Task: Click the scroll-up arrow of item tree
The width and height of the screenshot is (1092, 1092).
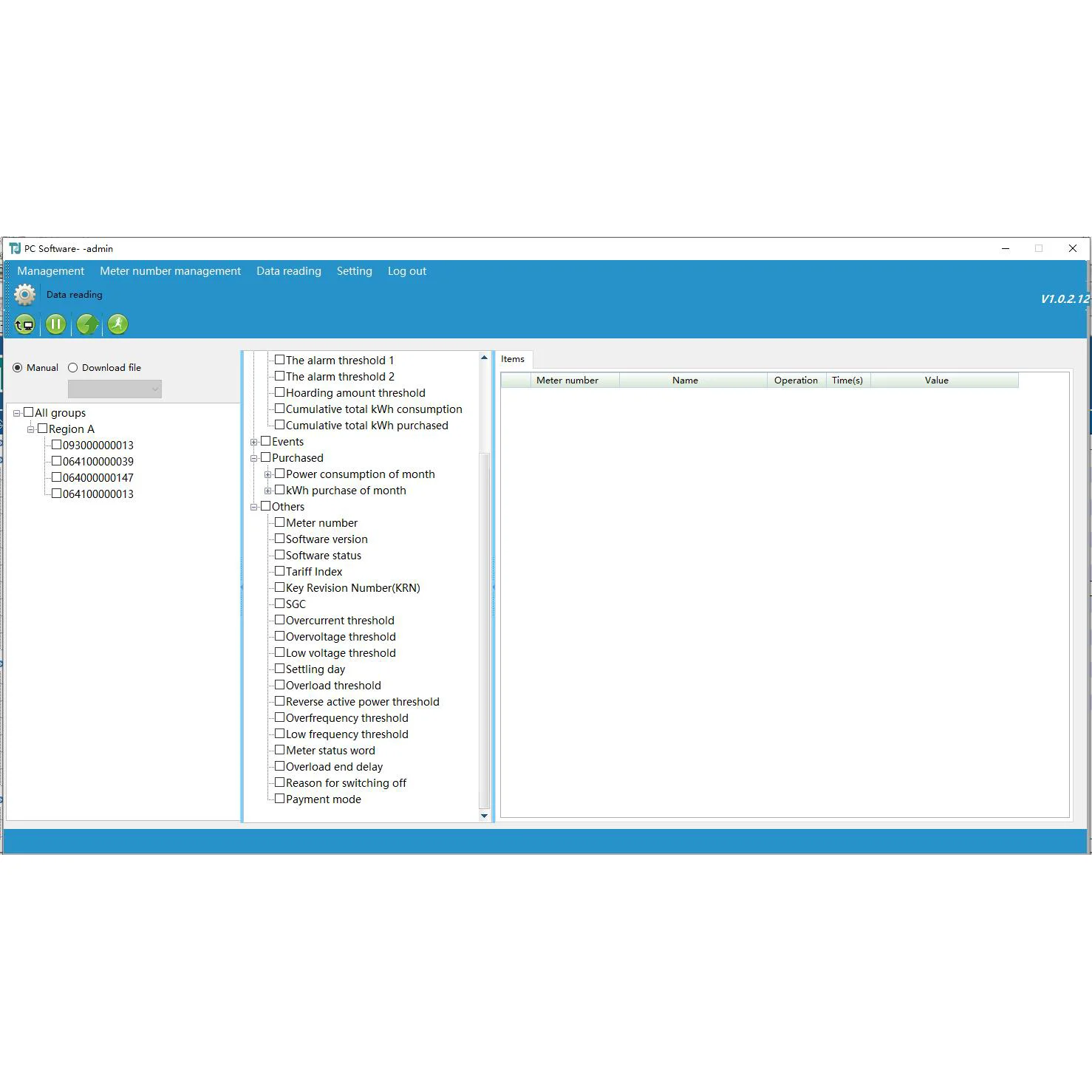Action: click(x=485, y=358)
